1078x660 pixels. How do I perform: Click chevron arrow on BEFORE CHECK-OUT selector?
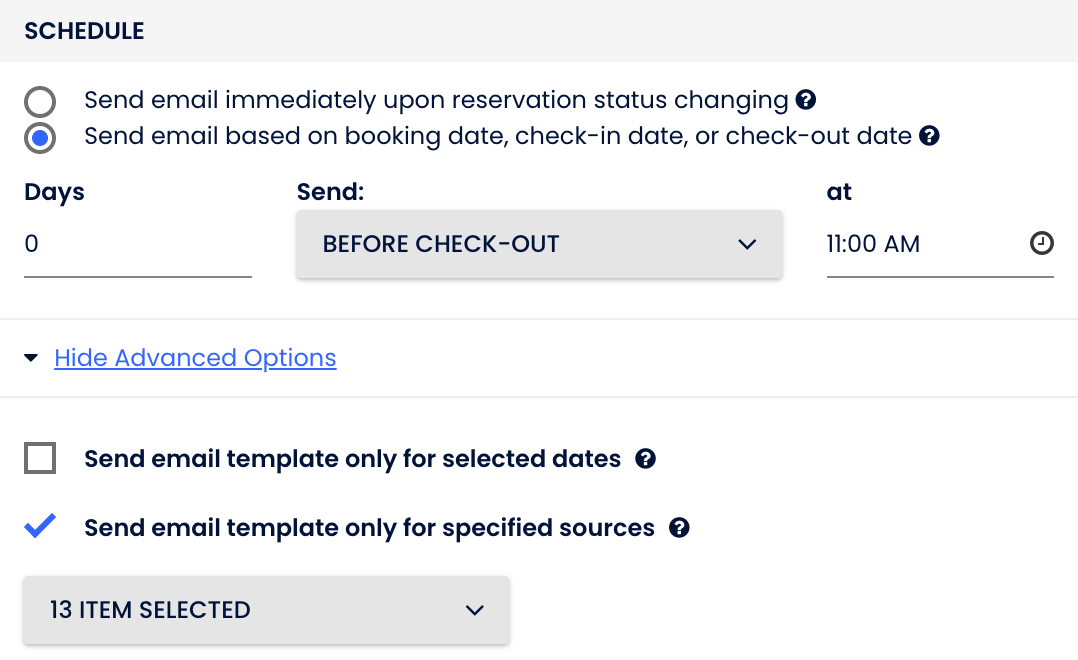[x=747, y=244]
